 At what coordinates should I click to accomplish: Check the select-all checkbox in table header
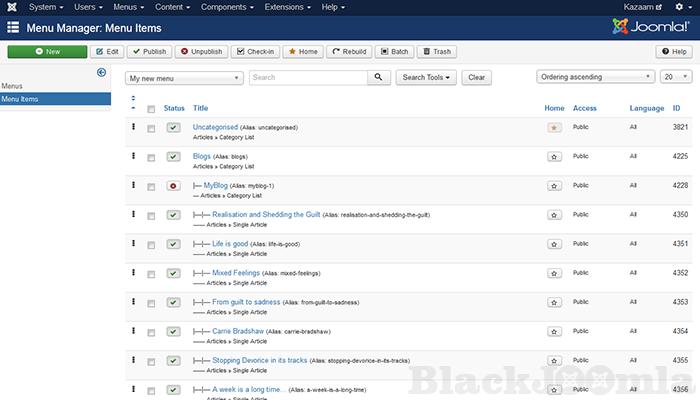[151, 108]
